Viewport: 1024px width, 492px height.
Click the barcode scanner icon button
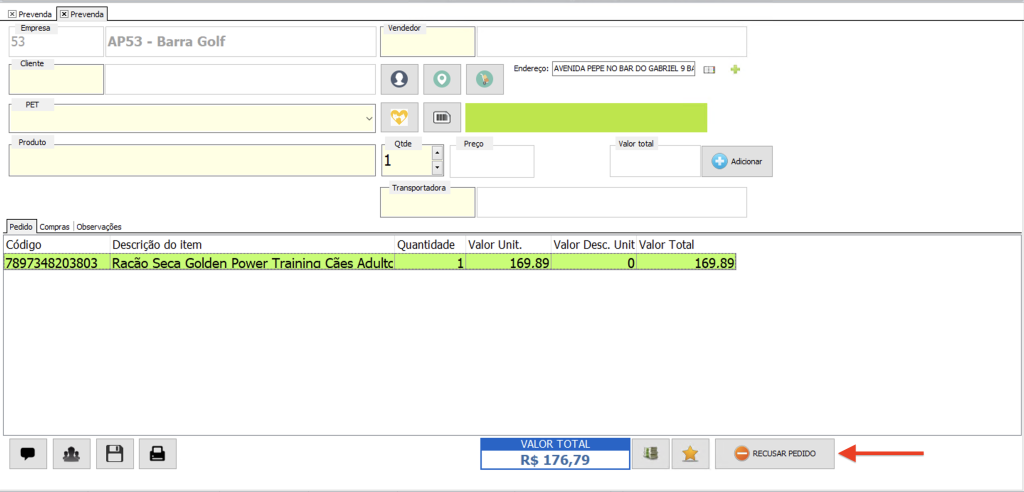442,117
